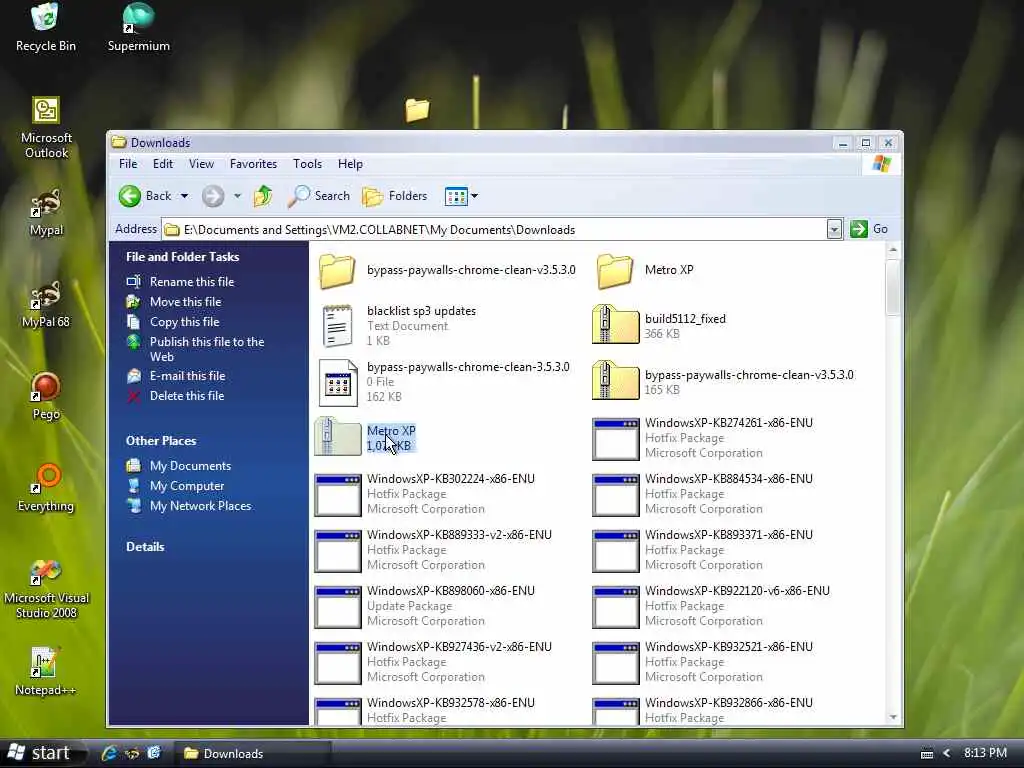Open the Edit menu
This screenshot has width=1024, height=768.
[163, 164]
